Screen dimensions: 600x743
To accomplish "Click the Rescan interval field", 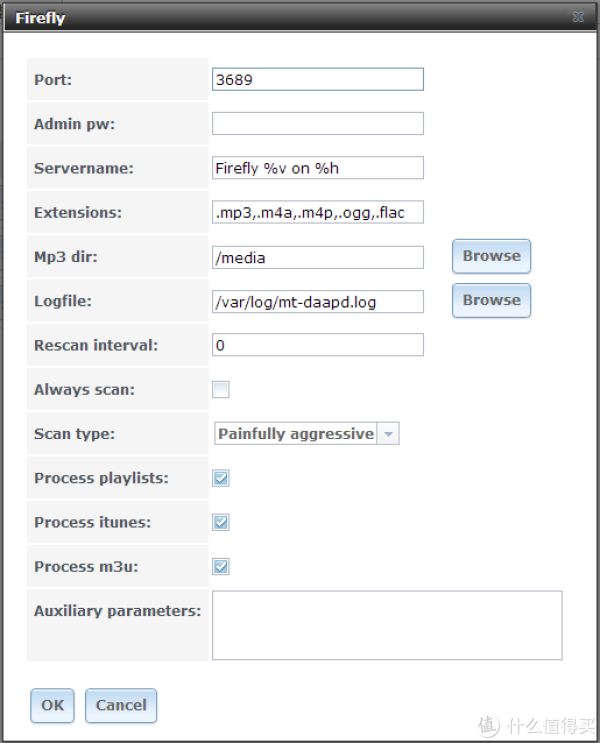I will pyautogui.click(x=317, y=345).
